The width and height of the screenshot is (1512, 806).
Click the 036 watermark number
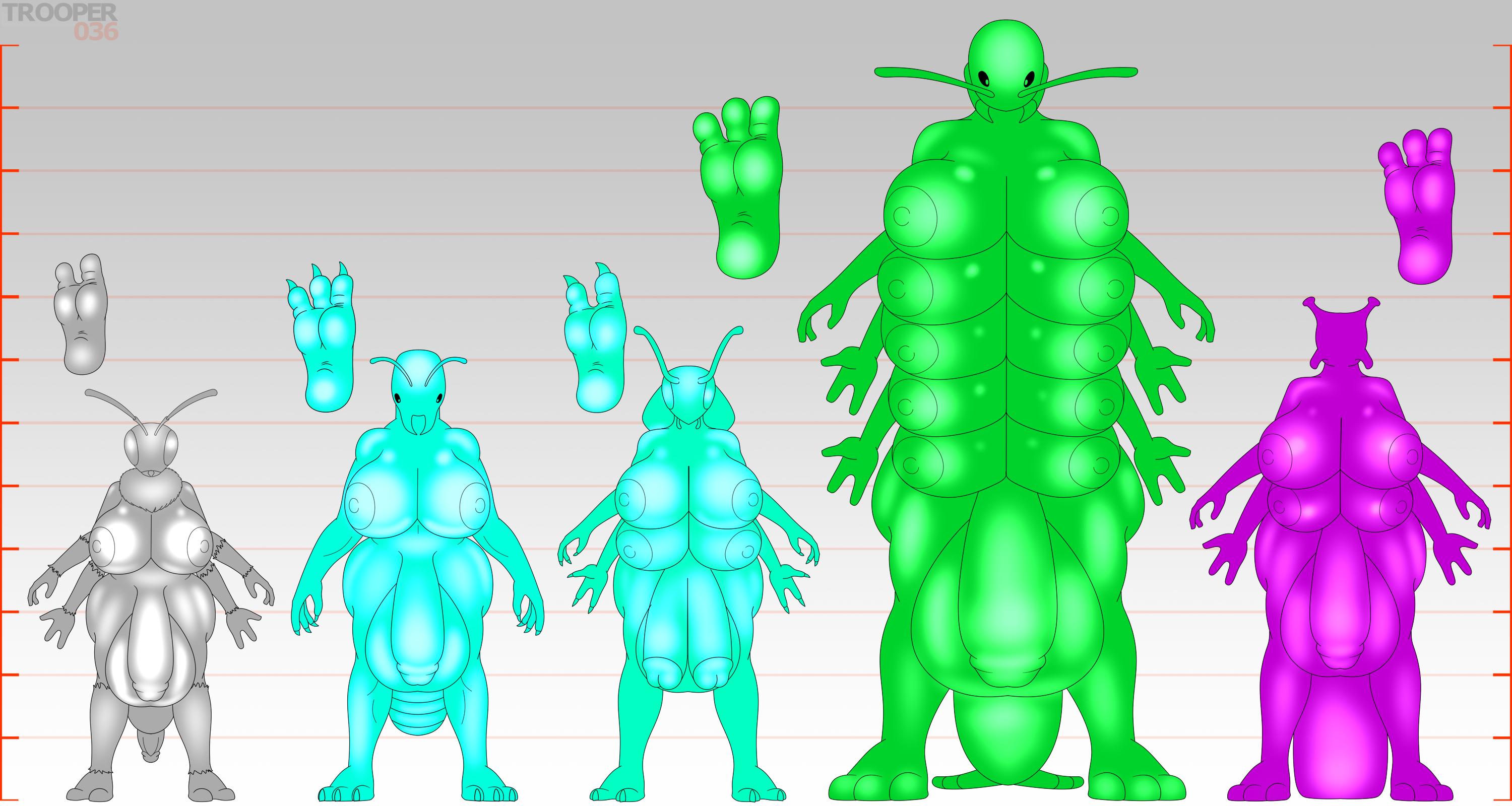96,32
